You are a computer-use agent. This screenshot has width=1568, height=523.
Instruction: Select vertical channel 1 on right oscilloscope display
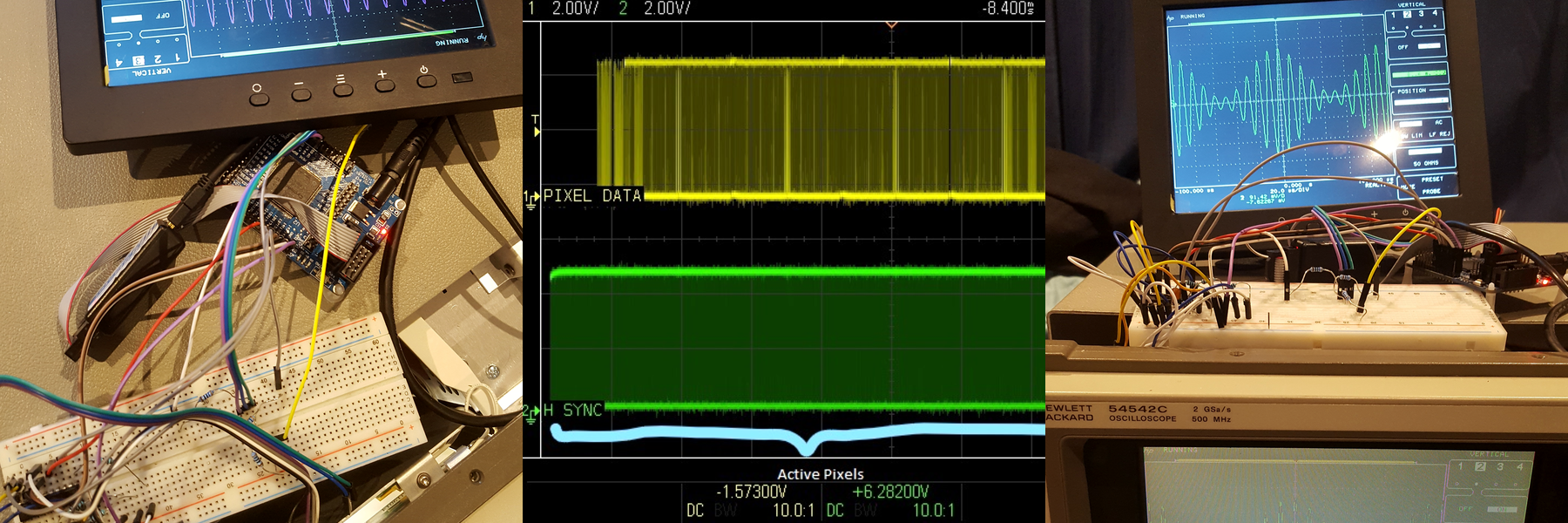[x=1394, y=14]
